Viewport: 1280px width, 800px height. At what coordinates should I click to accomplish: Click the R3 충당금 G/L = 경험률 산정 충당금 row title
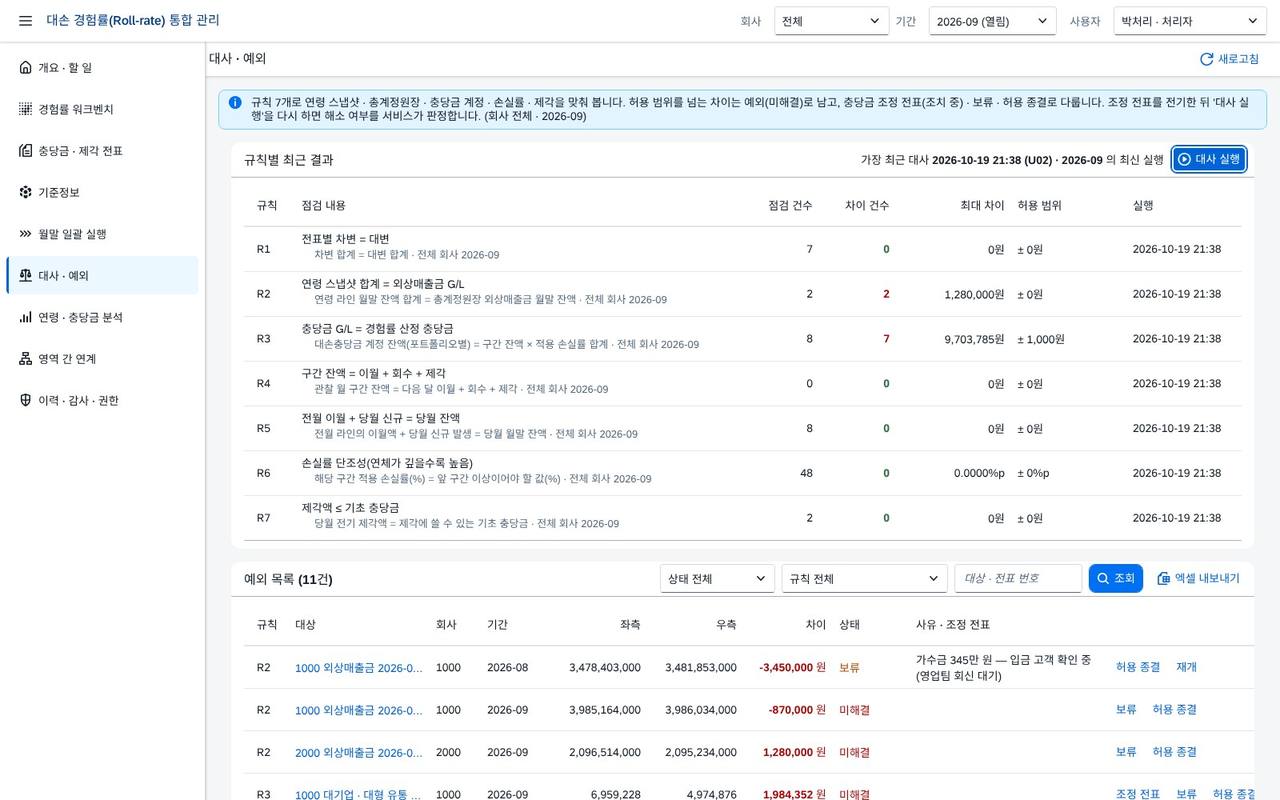click(x=377, y=328)
